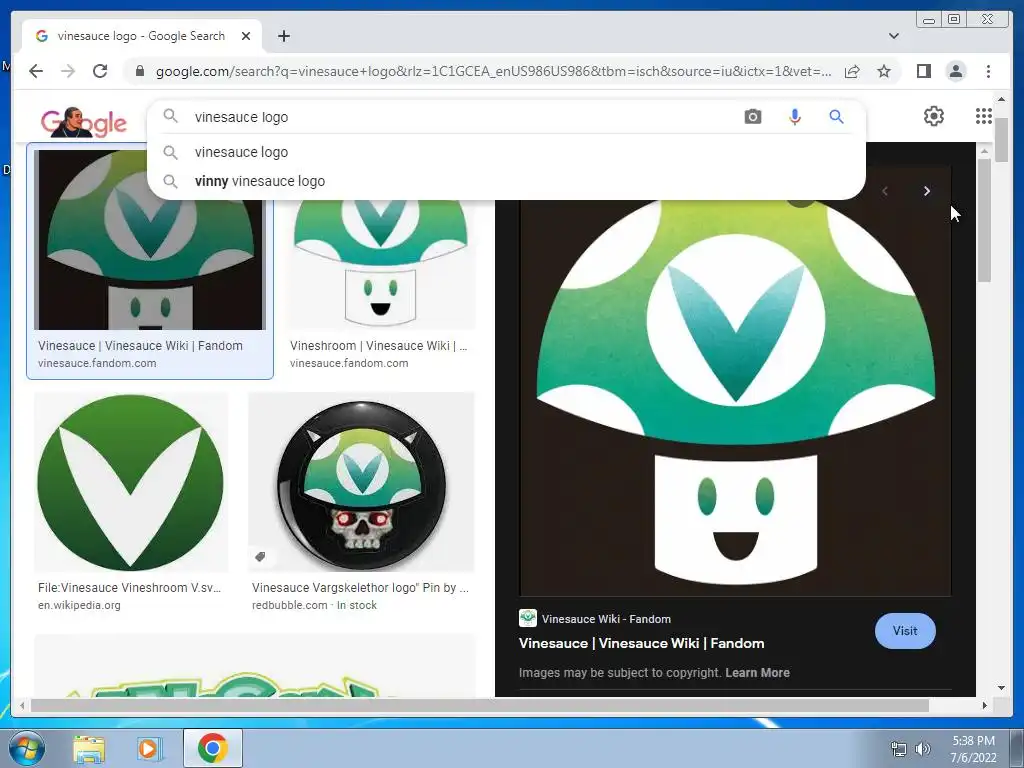Open 'Vinesauce | Vinesauce Wiki | Fandom' result title
This screenshot has width=1024, height=768.
(x=140, y=345)
